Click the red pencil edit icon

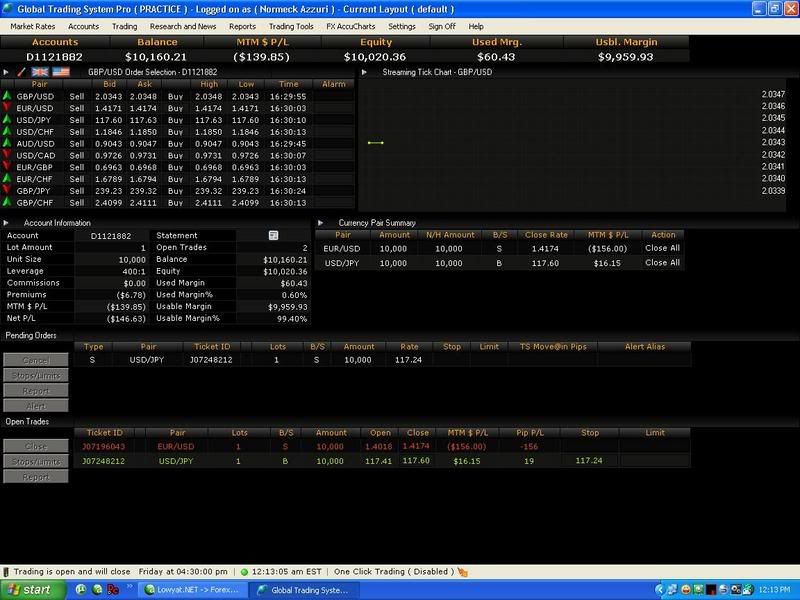[x=22, y=72]
